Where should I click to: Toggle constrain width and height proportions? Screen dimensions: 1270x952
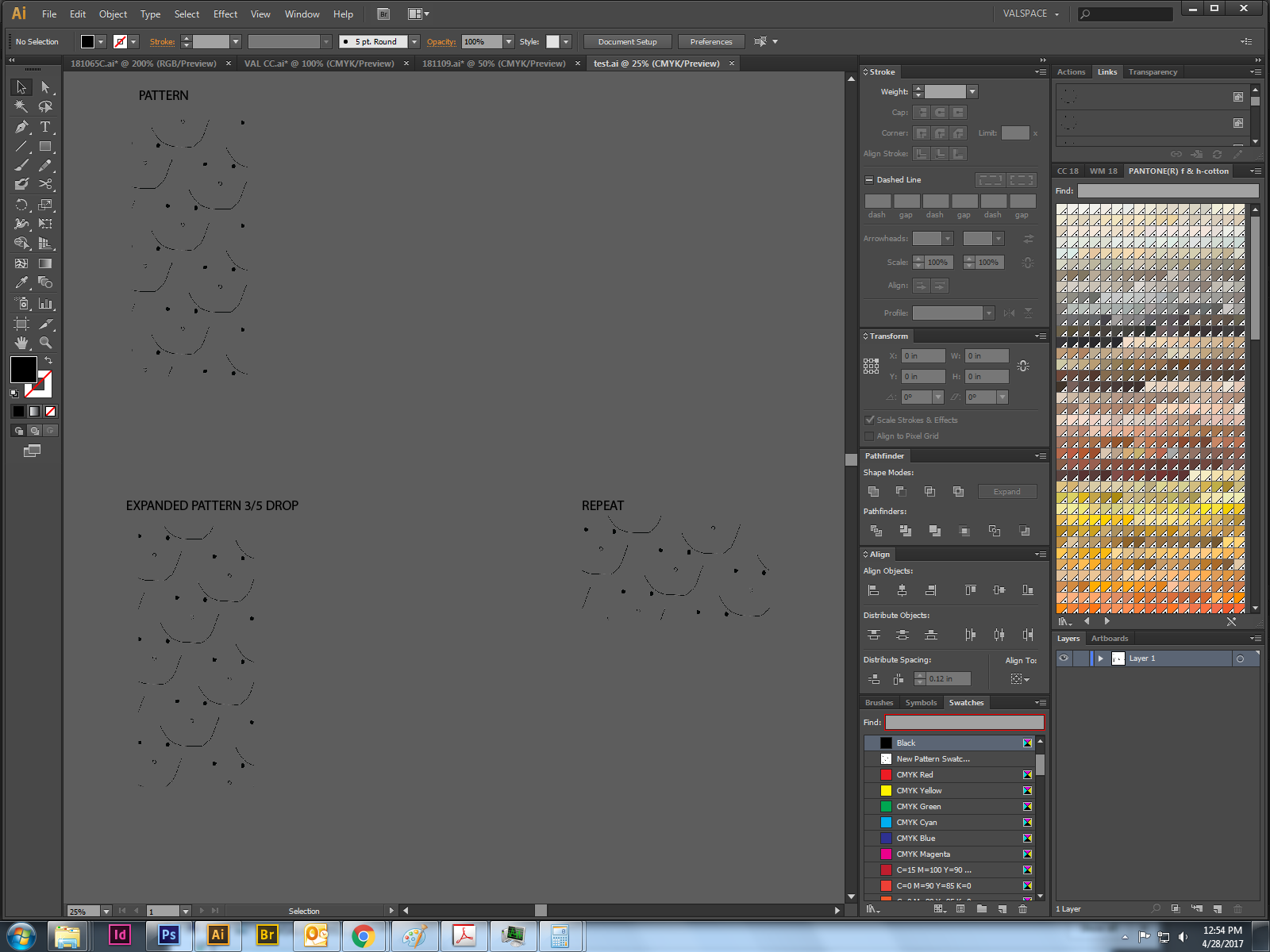tap(1023, 366)
